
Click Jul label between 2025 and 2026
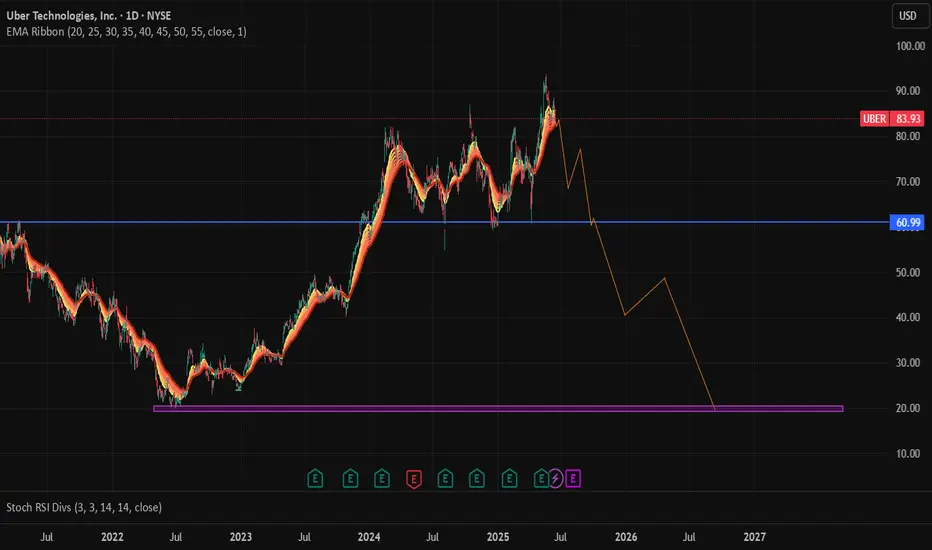pyautogui.click(x=561, y=537)
